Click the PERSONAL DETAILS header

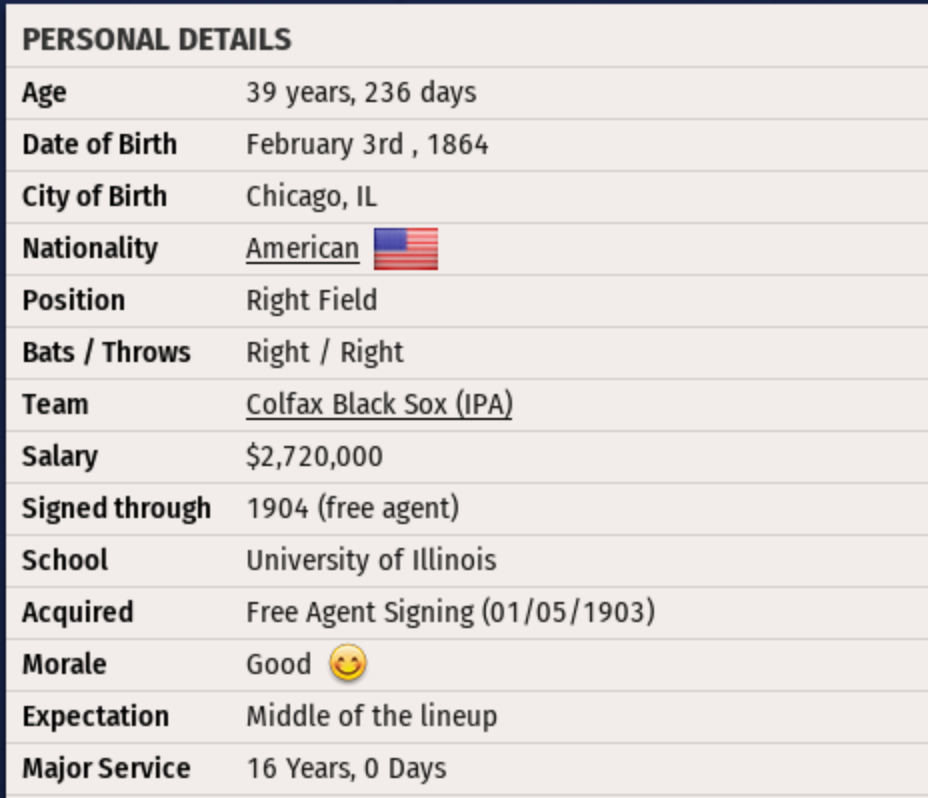coord(157,40)
